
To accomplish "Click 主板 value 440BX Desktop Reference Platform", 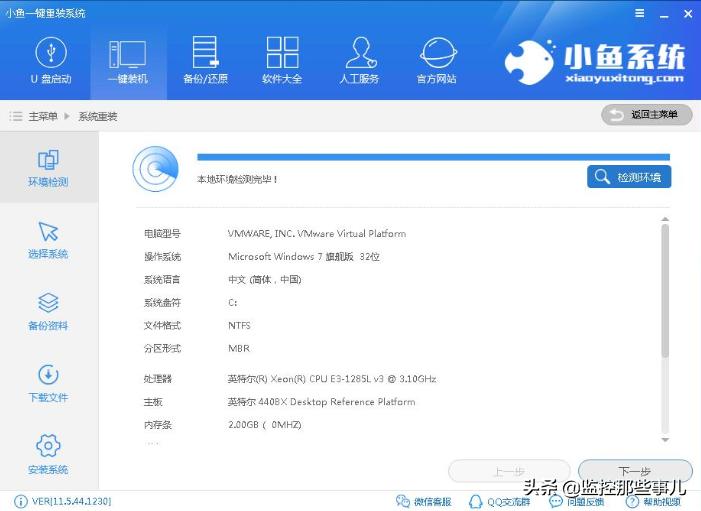I will pyautogui.click(x=321, y=402).
